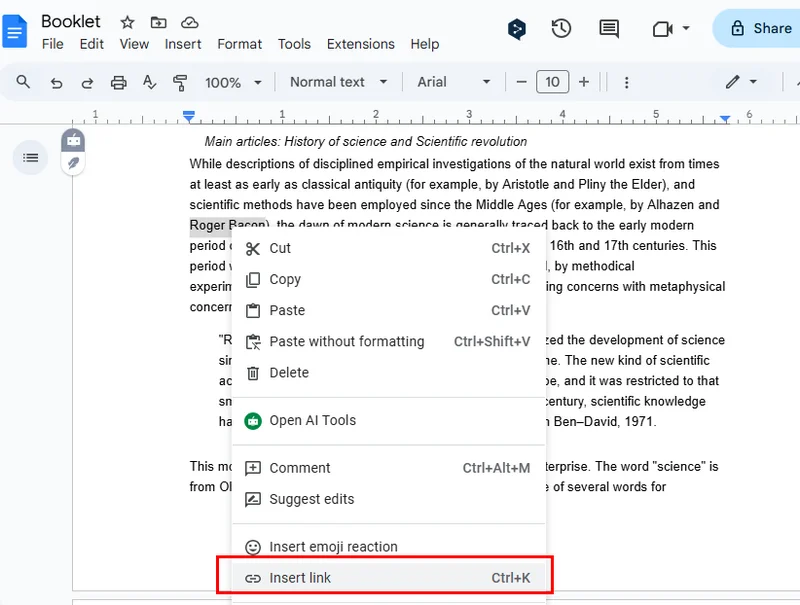Click the Print icon in the toolbar
This screenshot has width=800, height=605.
[x=118, y=82]
